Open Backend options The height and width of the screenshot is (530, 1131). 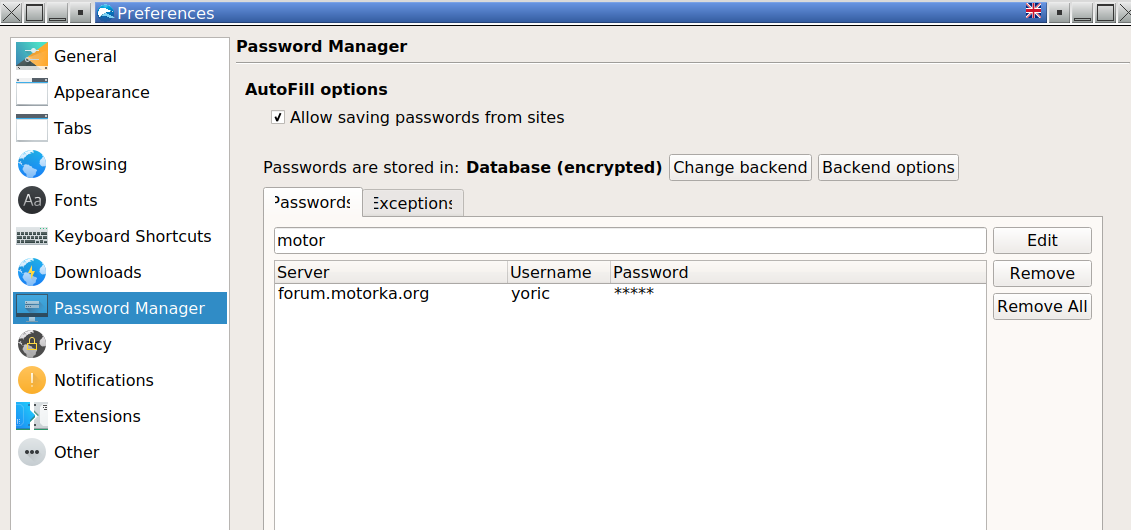coord(888,168)
